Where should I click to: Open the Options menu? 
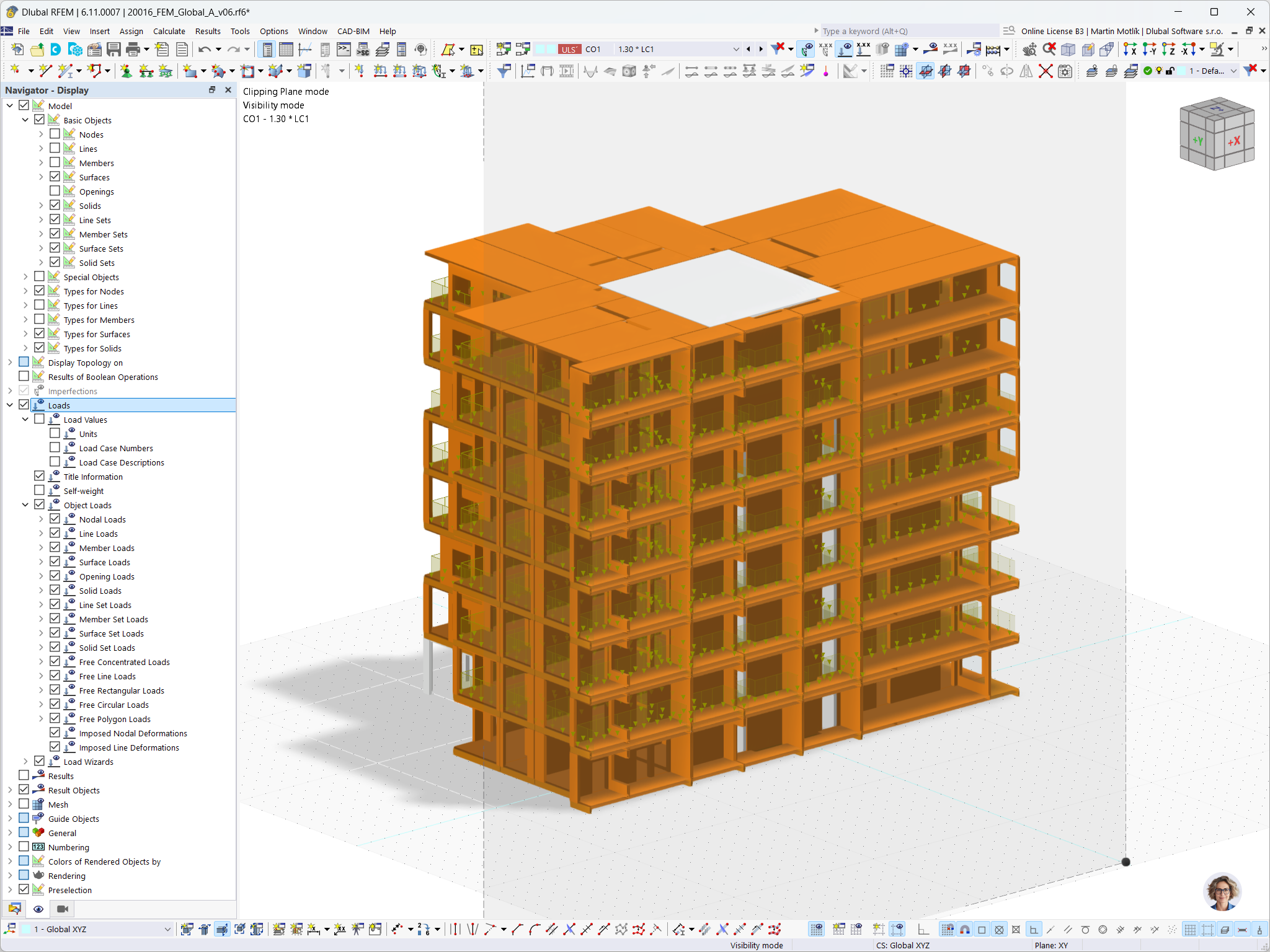coord(274,31)
